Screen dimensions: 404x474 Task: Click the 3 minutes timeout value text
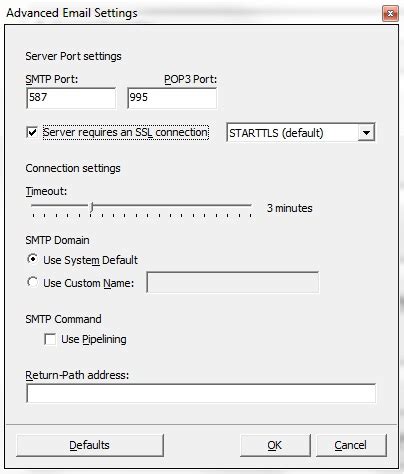click(290, 208)
